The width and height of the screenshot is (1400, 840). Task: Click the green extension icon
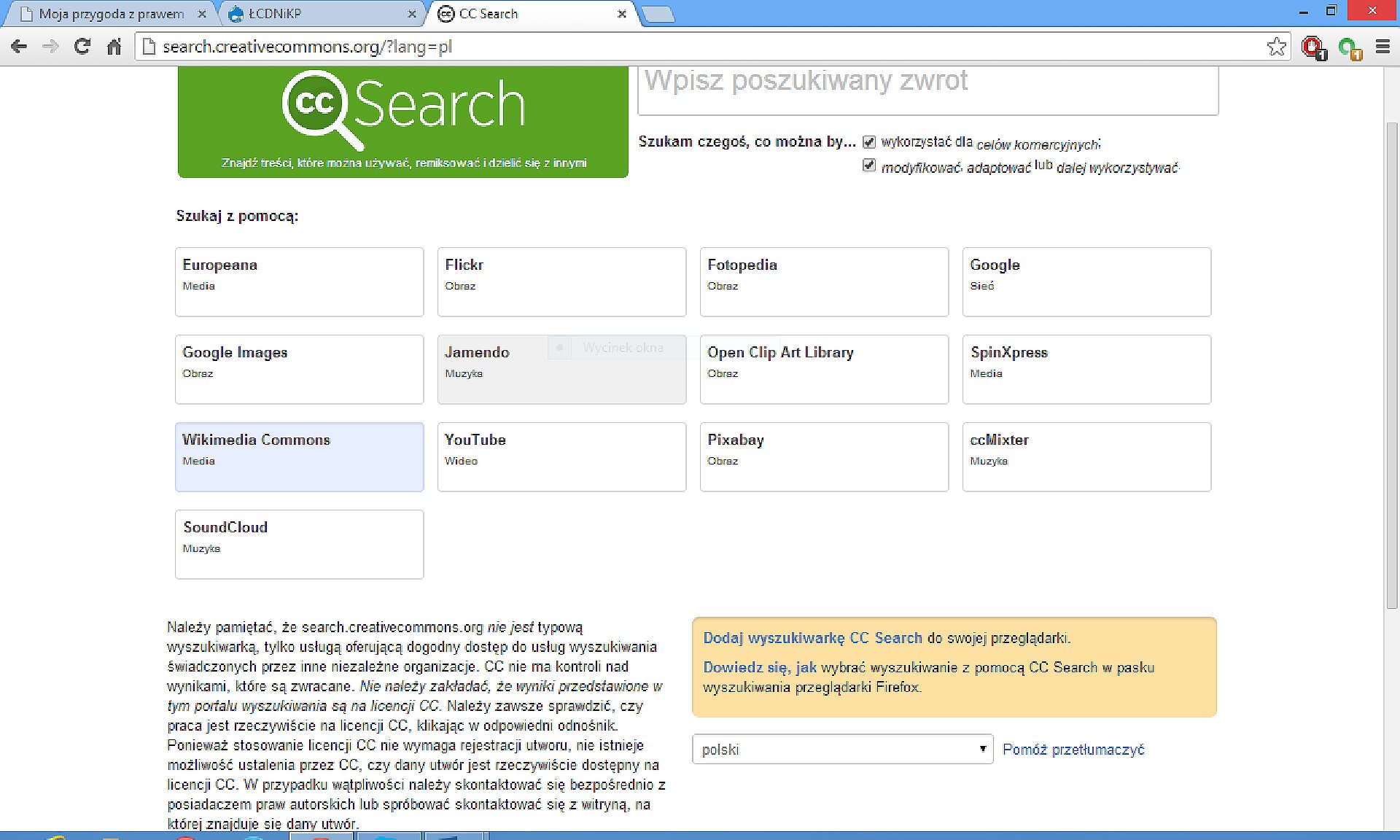(x=1348, y=48)
